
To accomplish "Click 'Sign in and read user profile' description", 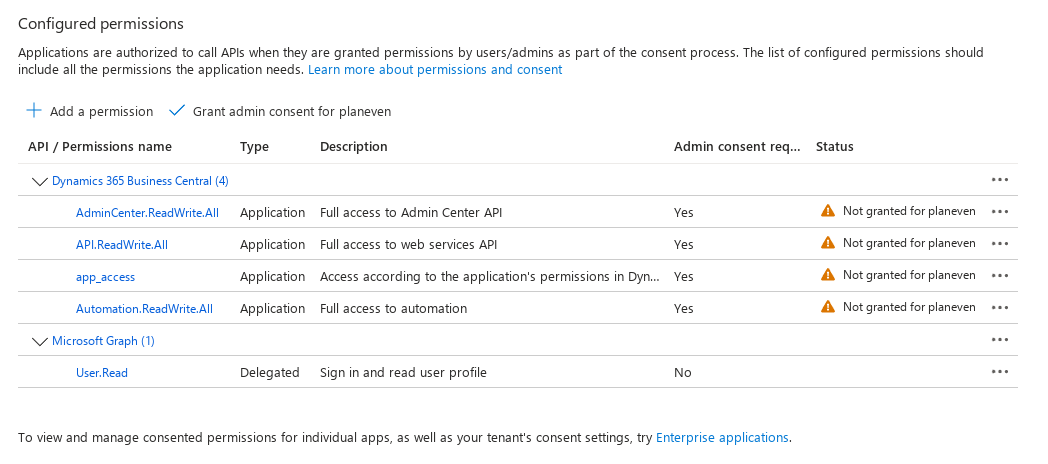I will click(x=403, y=373).
